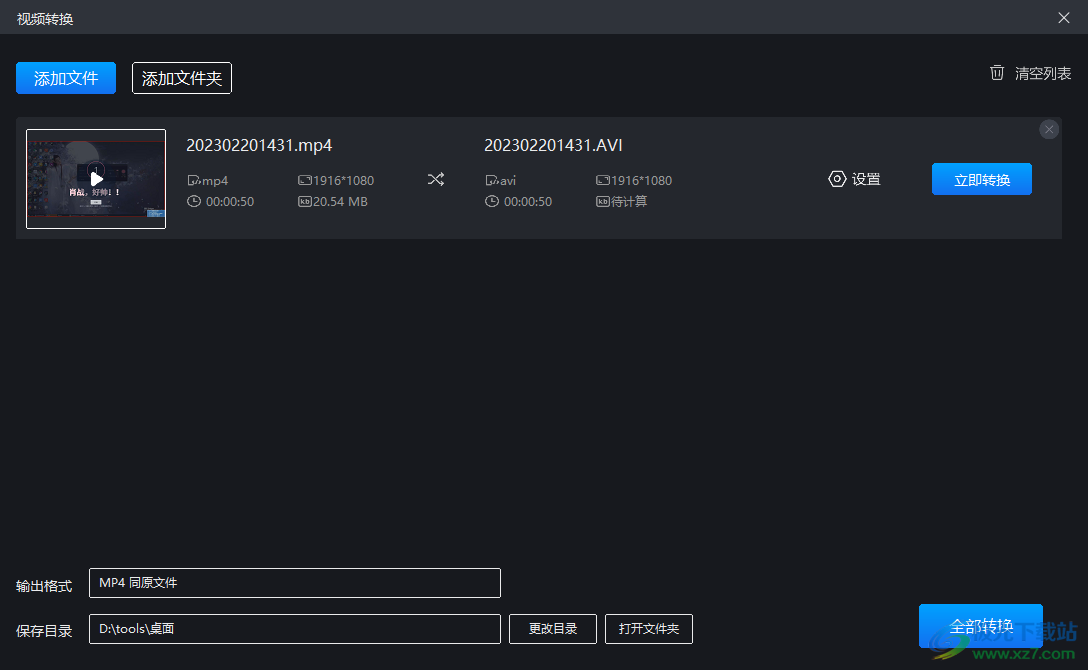Open the 输出格式 MP4 同原文件 selector

(x=295, y=583)
